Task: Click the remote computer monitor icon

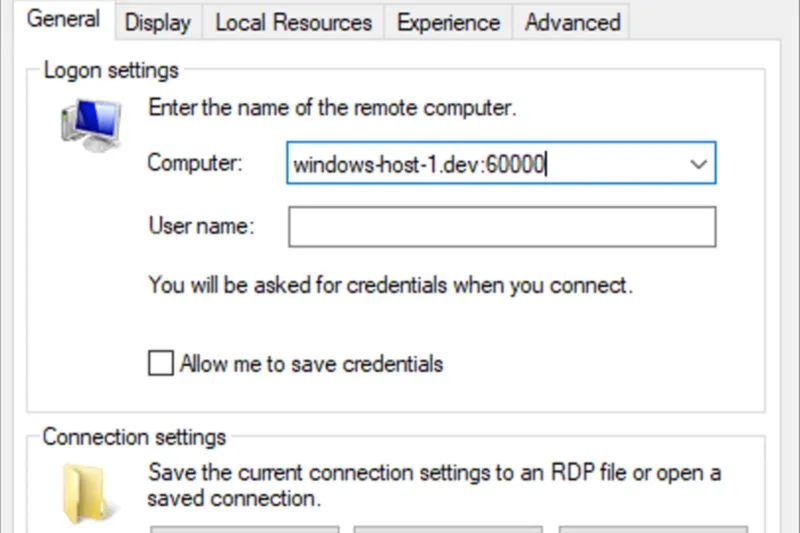Action: point(89,126)
